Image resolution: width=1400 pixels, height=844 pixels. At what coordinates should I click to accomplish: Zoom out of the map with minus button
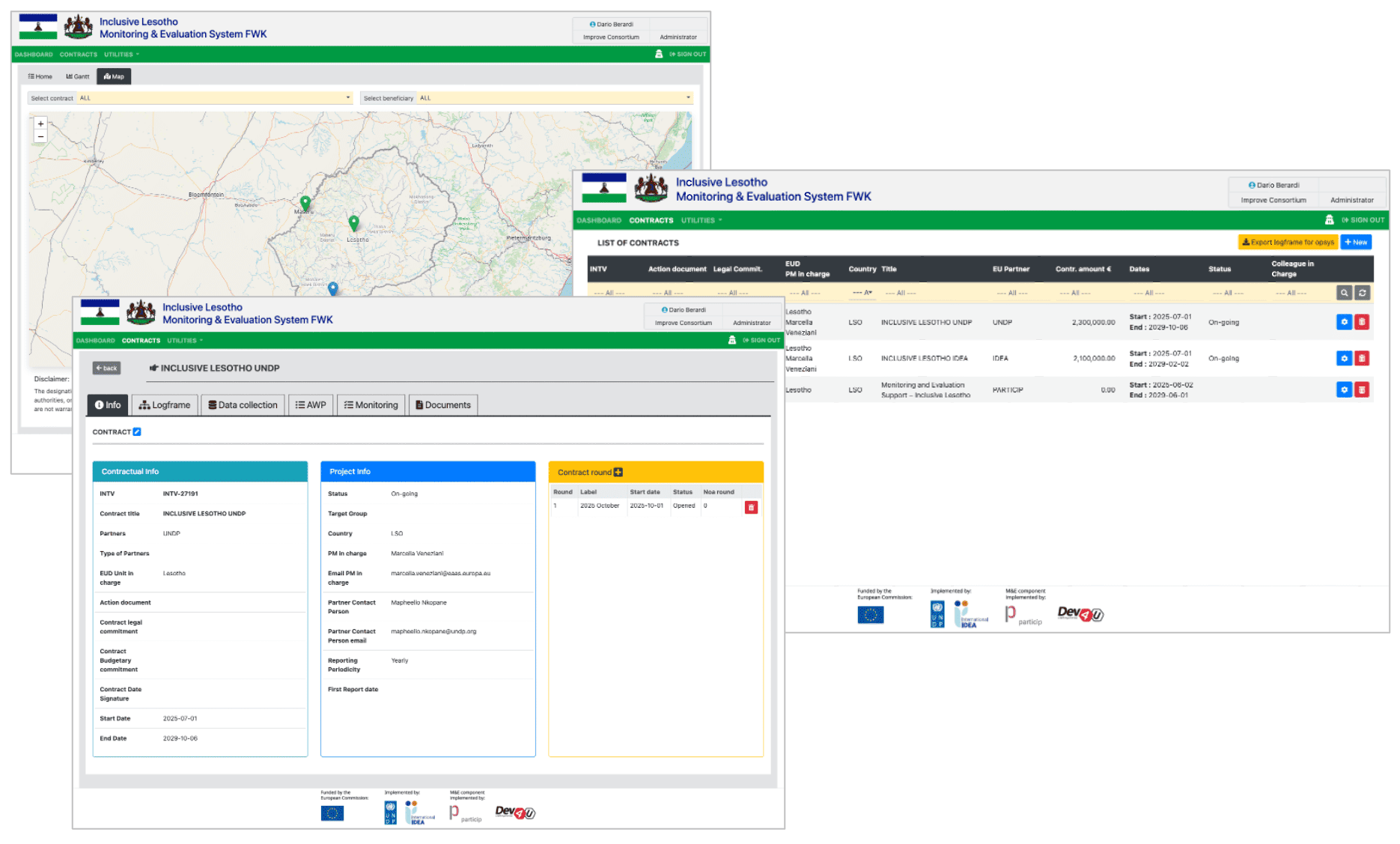40,136
